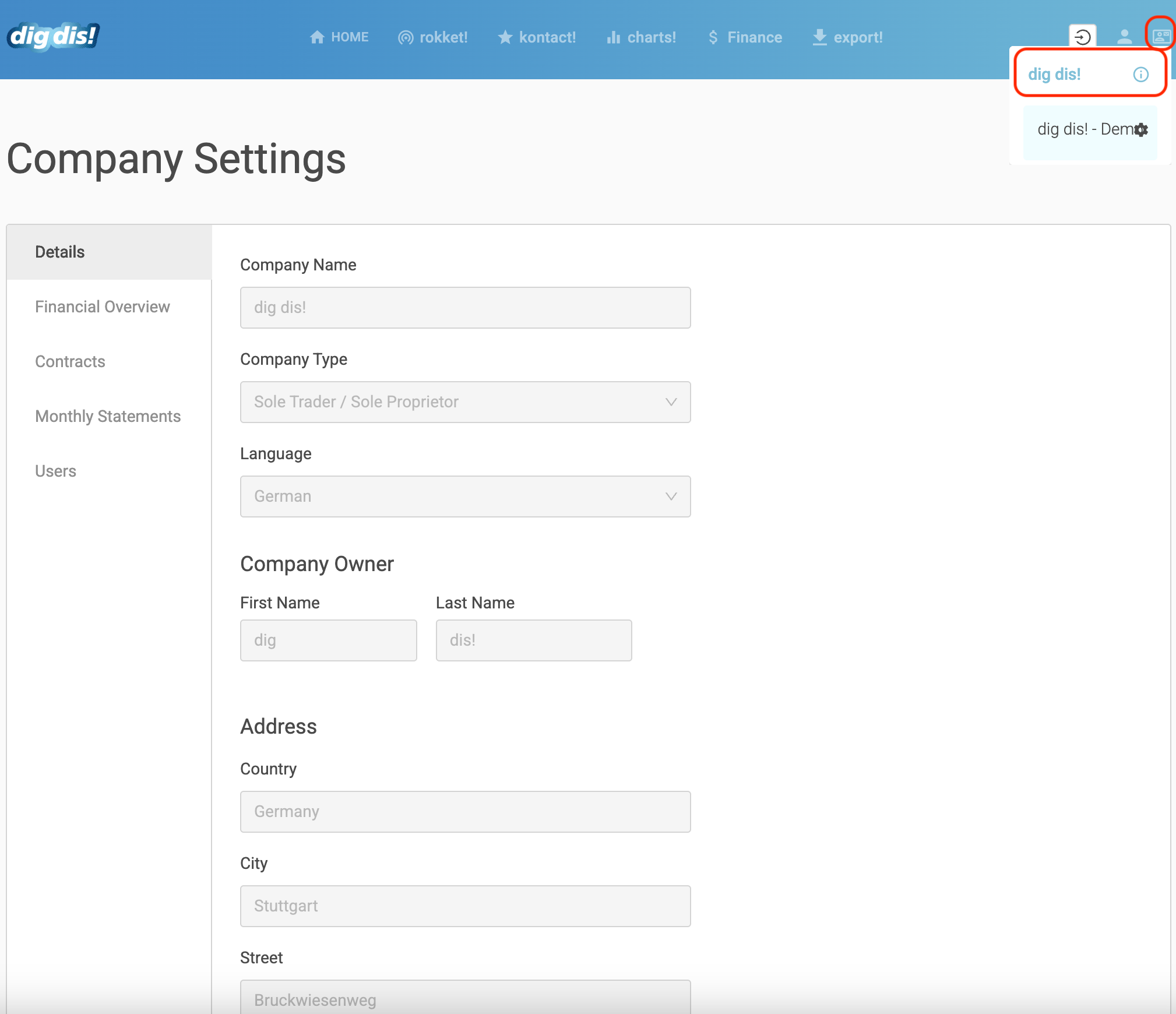
Task: Open Finance from the top navigation
Action: 744,37
